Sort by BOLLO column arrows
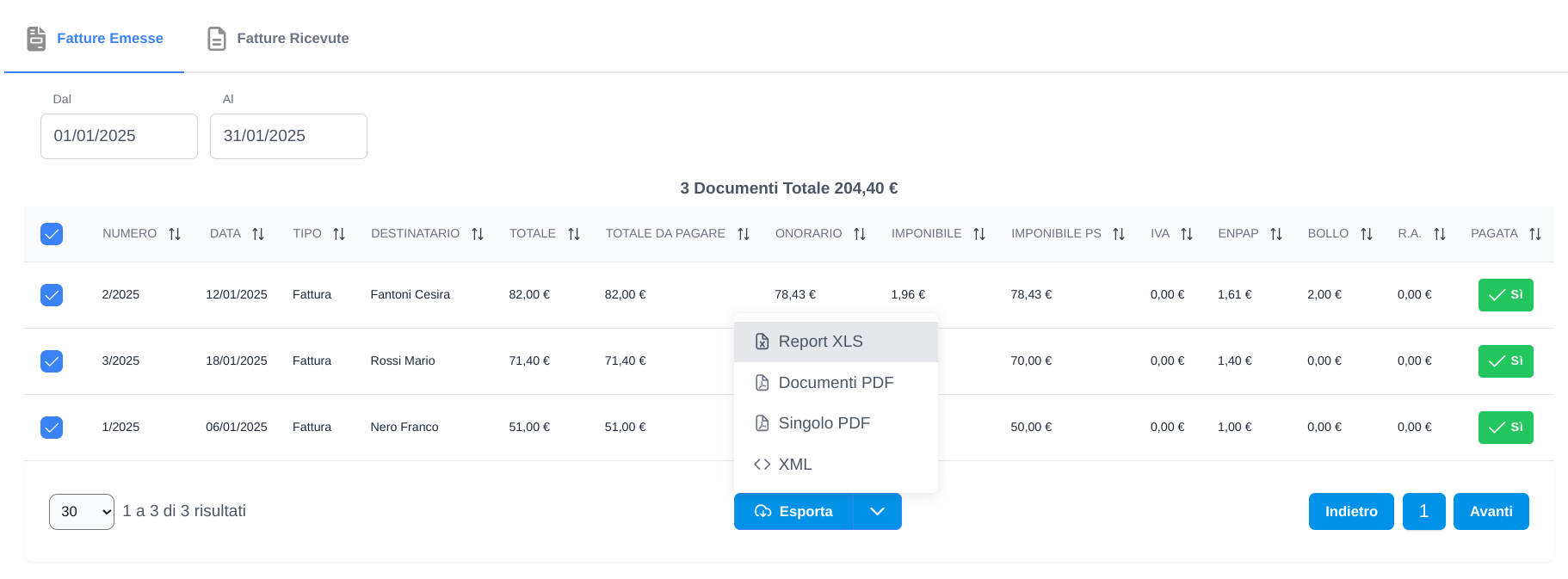 (x=1367, y=234)
